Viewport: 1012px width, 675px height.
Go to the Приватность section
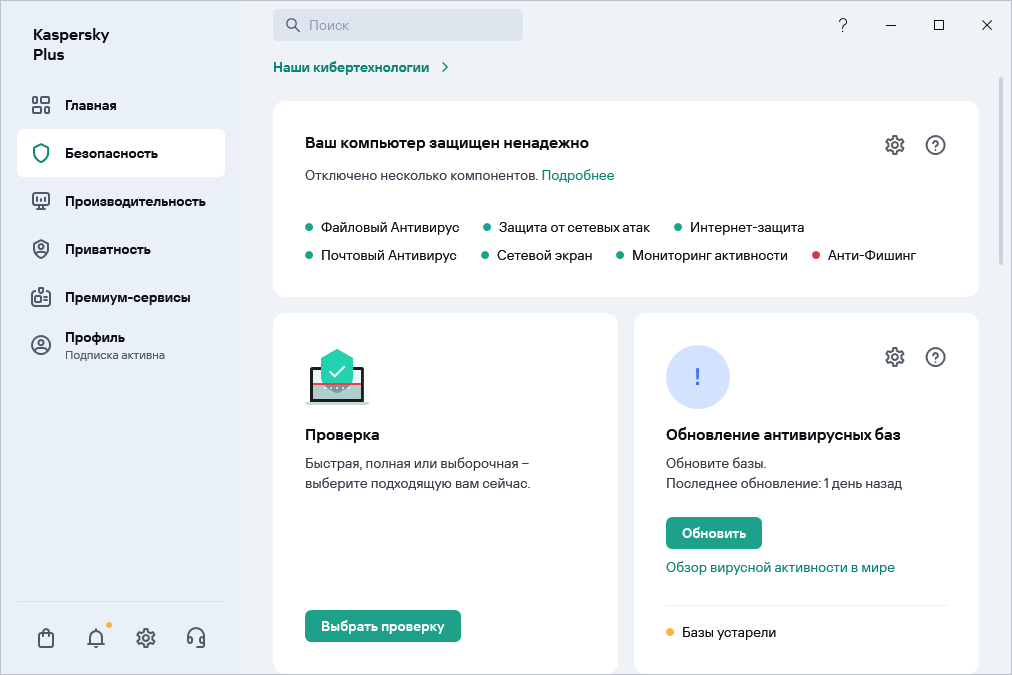[121, 249]
